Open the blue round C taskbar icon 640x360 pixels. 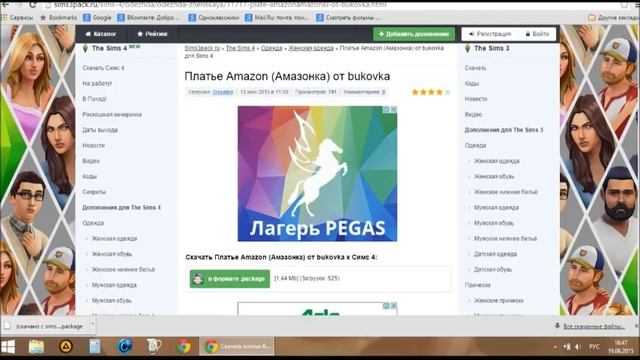[124, 347]
